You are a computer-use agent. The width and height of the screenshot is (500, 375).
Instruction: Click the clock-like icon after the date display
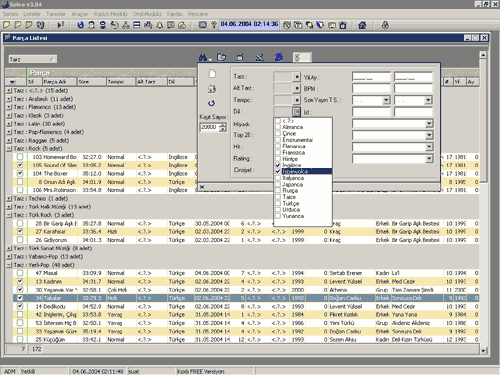(287, 25)
